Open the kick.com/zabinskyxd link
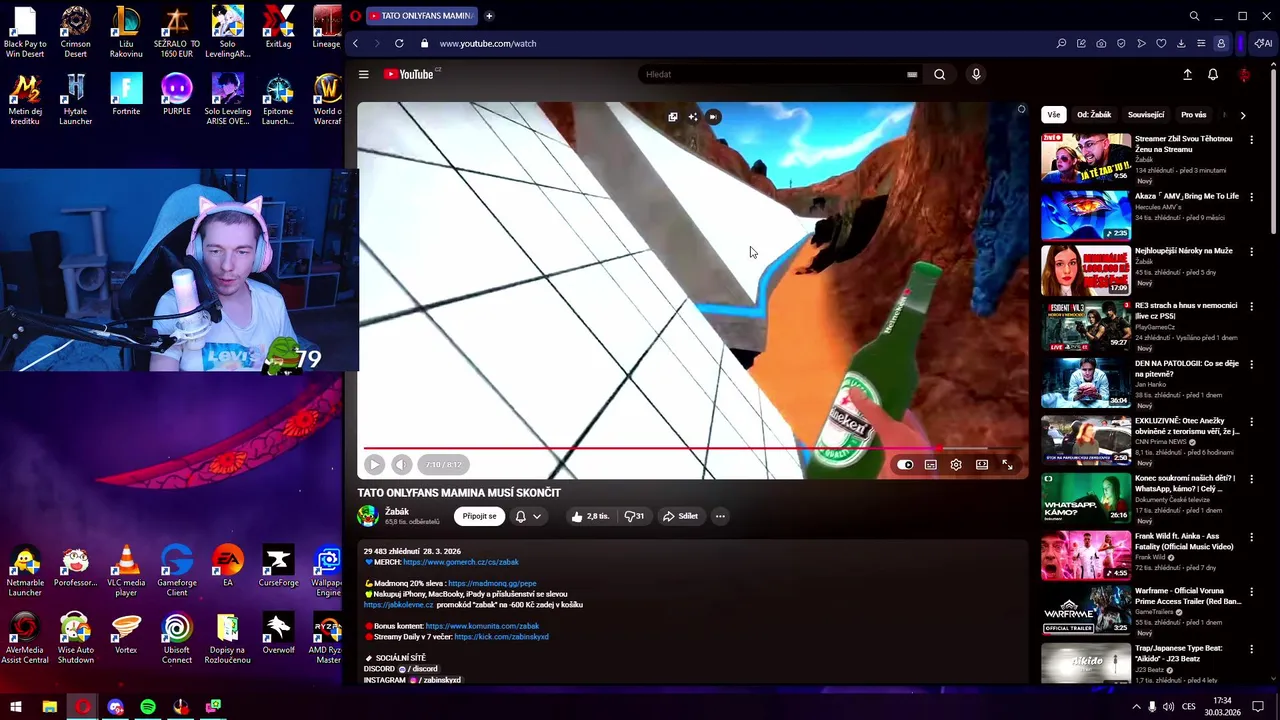This screenshot has width=1280, height=720. [x=501, y=637]
